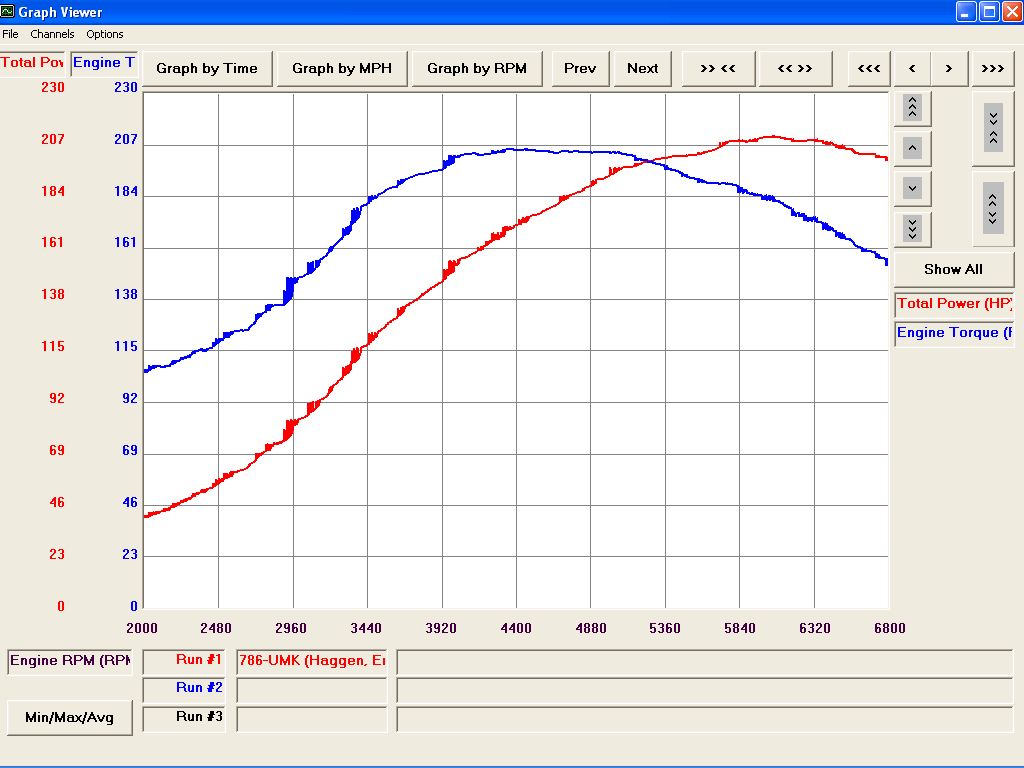Click the triple down chevron button
Screen dimensions: 1024x768
(912, 229)
